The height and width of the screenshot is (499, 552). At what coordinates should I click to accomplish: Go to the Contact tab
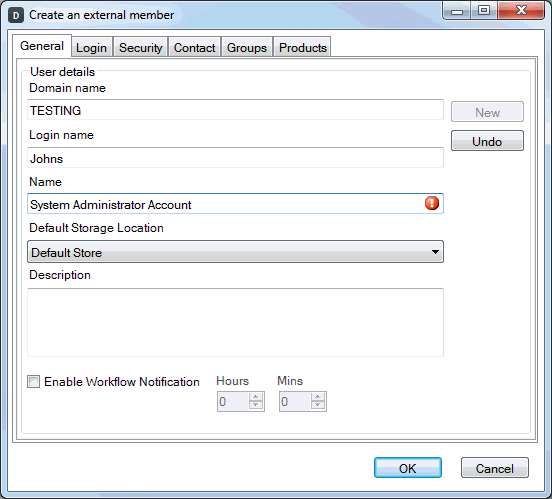194,47
